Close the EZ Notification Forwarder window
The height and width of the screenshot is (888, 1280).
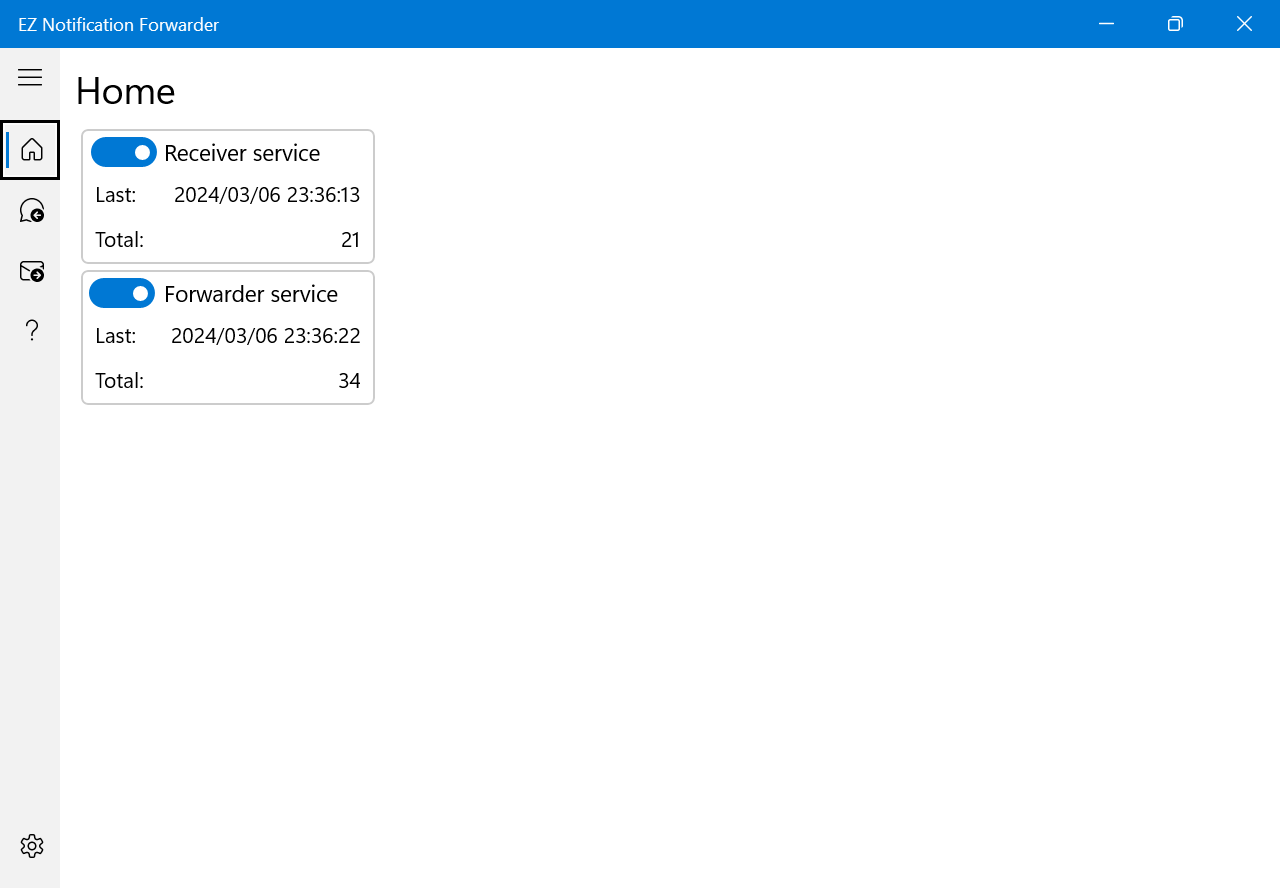(x=1244, y=24)
